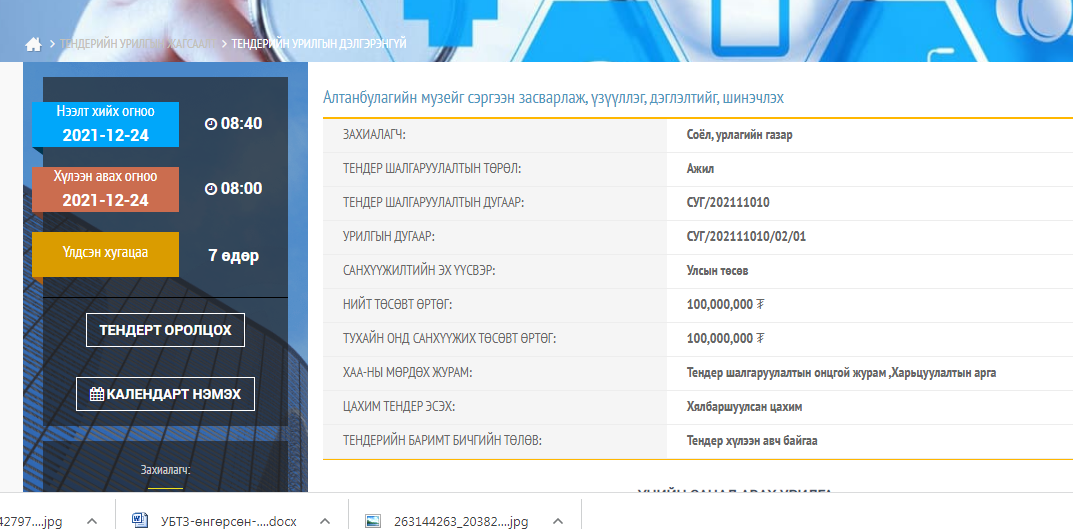Expand options for the 263144263 jpg download

[x=556, y=520]
